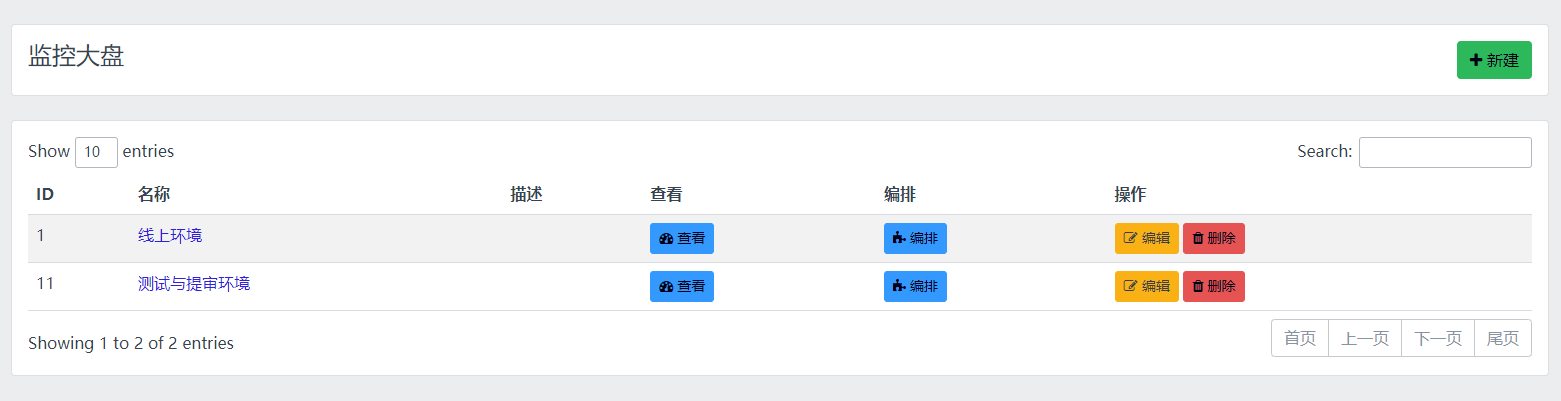Image resolution: width=1561 pixels, height=401 pixels.
Task: Sort table by 描述 column header
Action: pyautogui.click(x=526, y=194)
